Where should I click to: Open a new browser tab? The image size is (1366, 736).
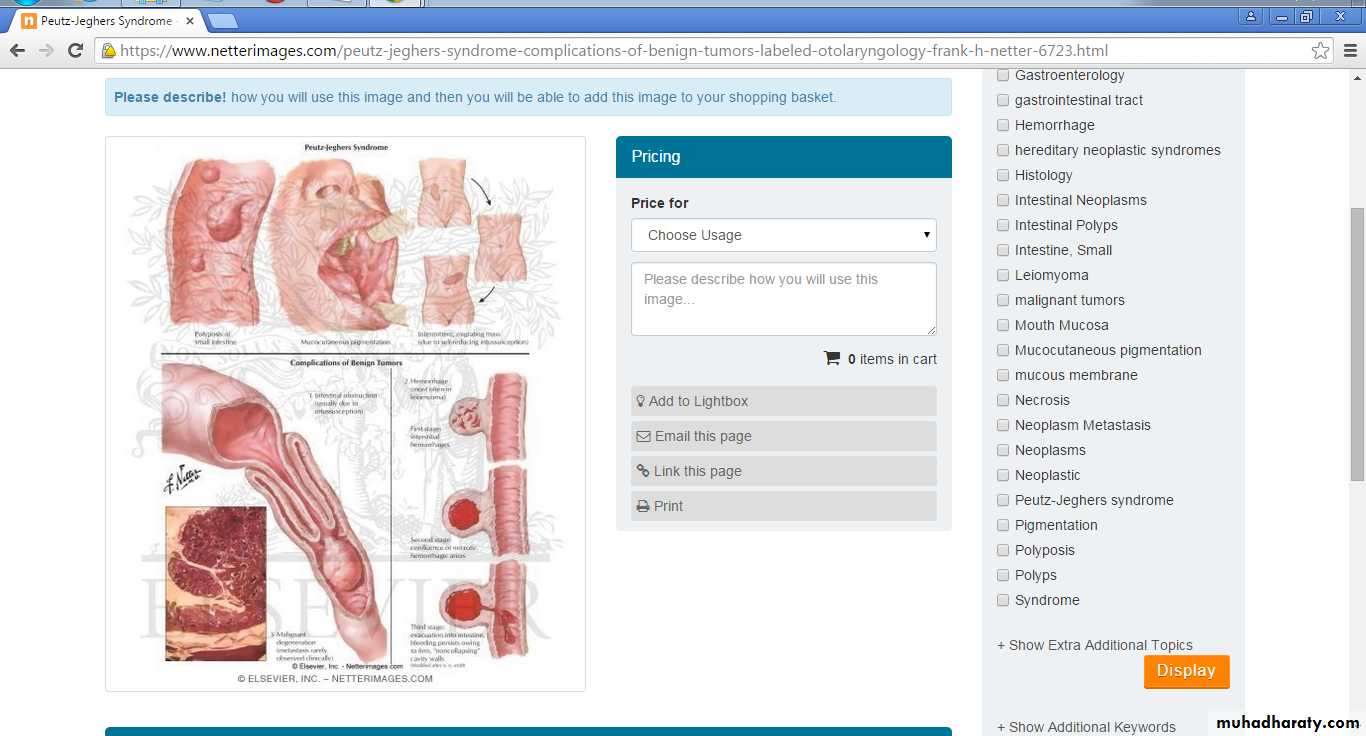point(222,21)
